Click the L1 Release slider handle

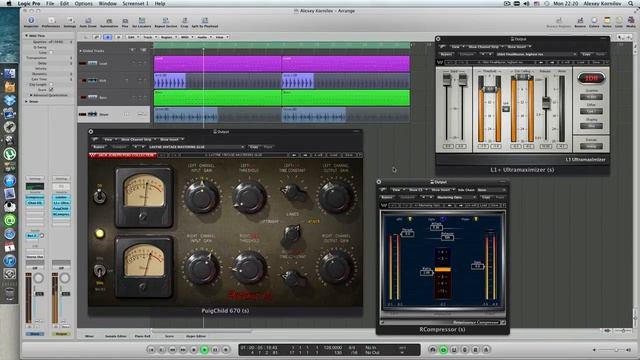click(x=546, y=102)
